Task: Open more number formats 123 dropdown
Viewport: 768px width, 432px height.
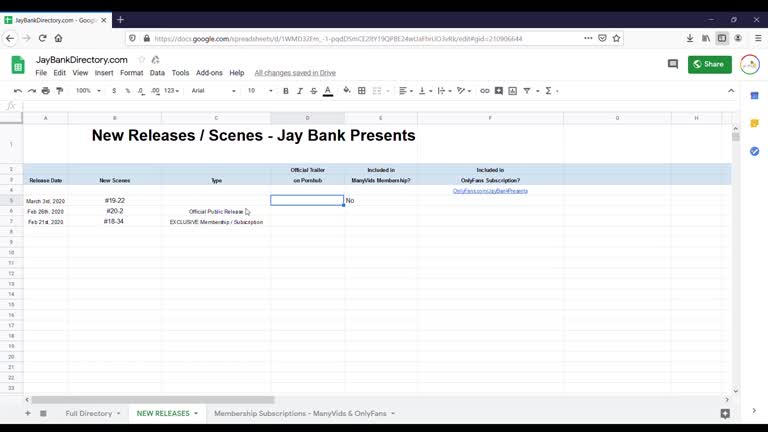Action: click(x=171, y=91)
